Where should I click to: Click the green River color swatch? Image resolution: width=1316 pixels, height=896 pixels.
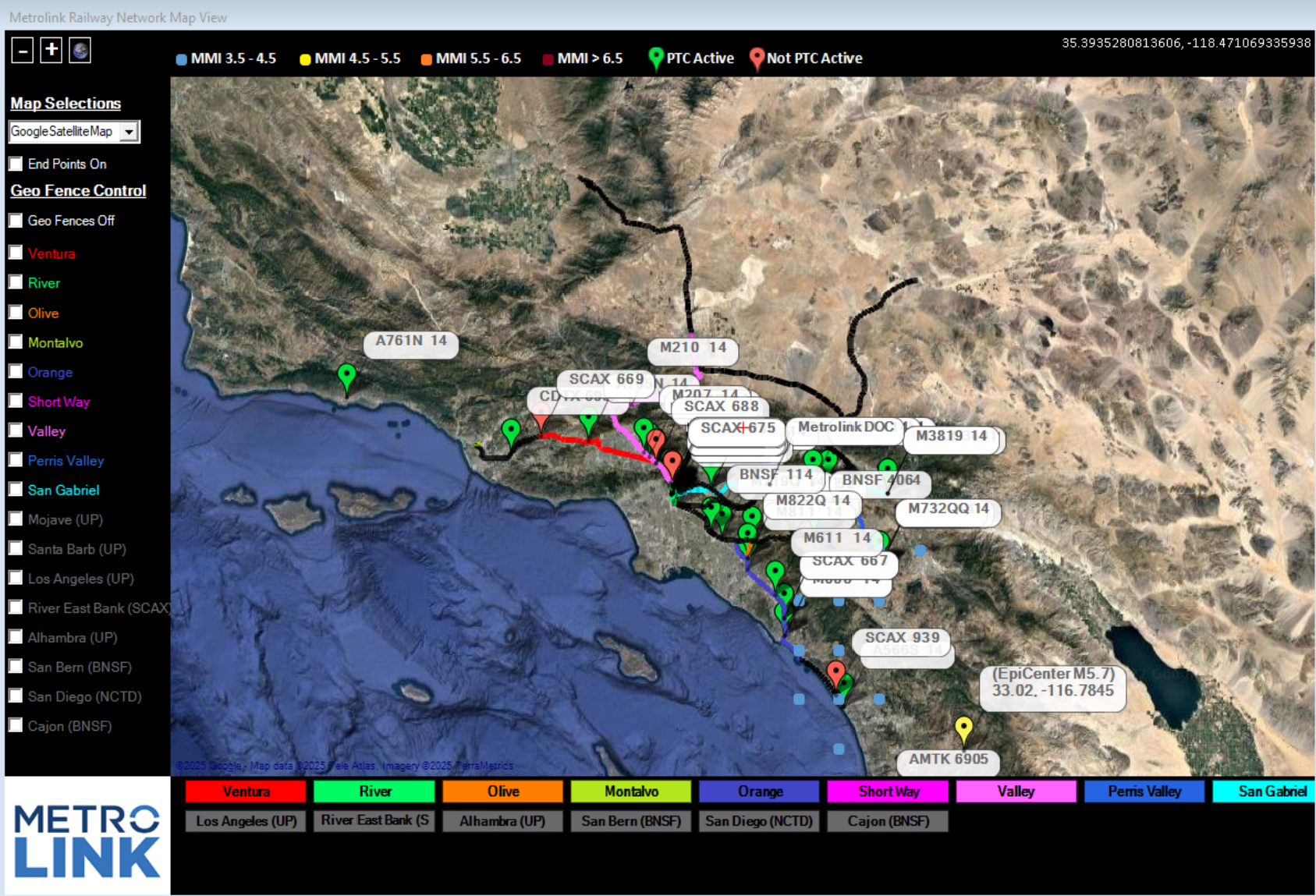click(x=374, y=792)
